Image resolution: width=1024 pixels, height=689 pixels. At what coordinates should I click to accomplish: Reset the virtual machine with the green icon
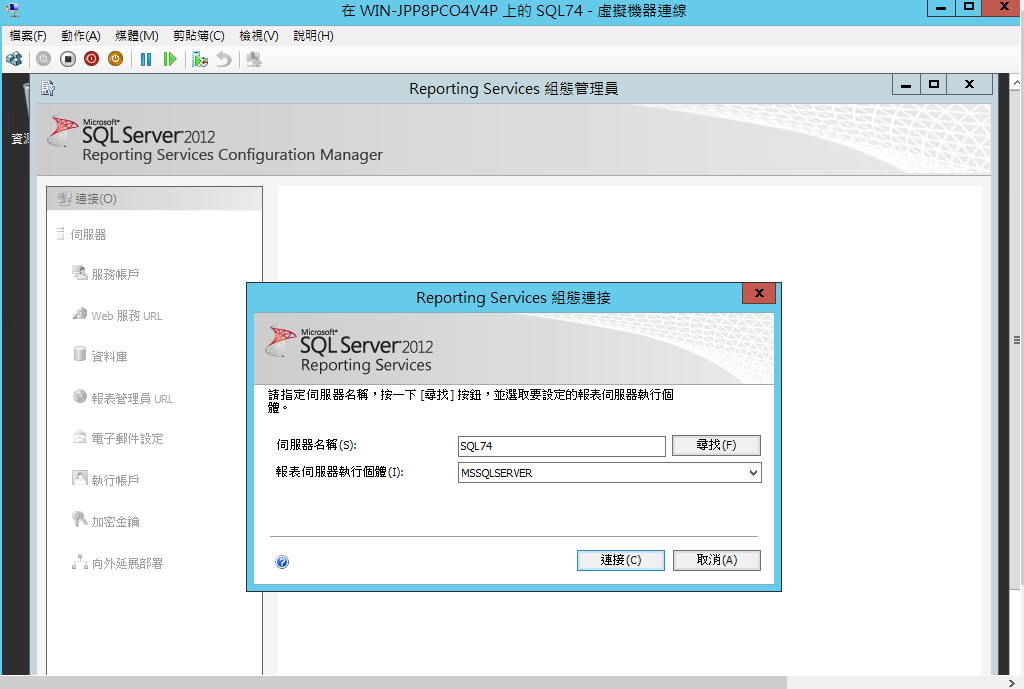170,59
